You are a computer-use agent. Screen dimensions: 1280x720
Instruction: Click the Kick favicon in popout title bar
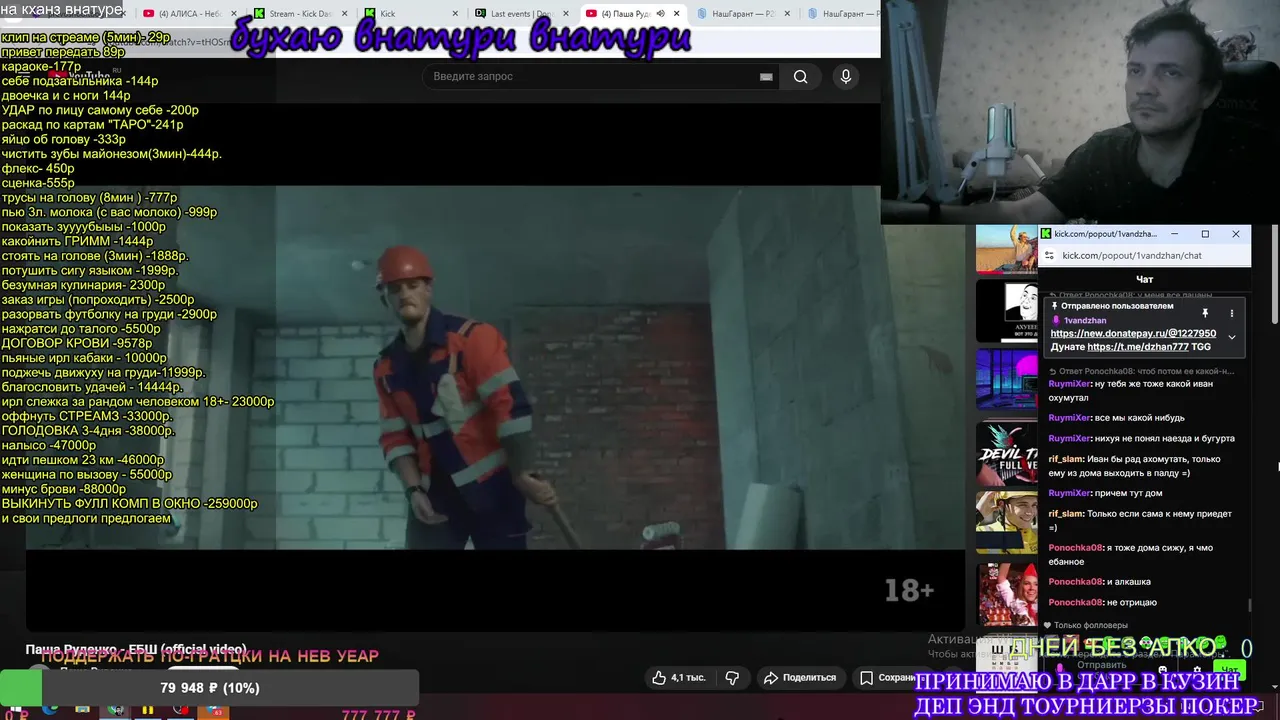(x=1047, y=234)
